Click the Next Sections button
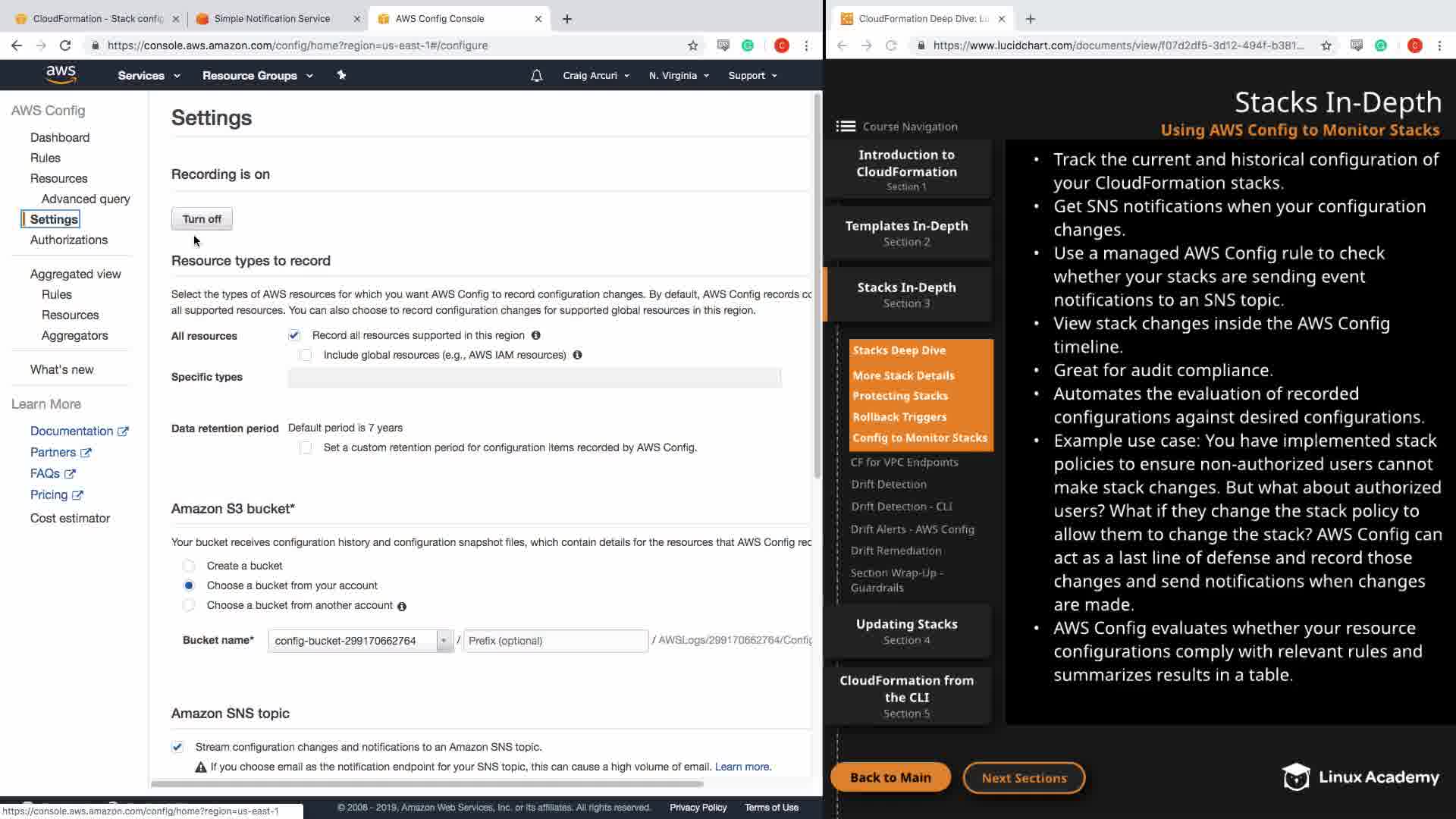Screen dimensions: 1456x819 1024,777
